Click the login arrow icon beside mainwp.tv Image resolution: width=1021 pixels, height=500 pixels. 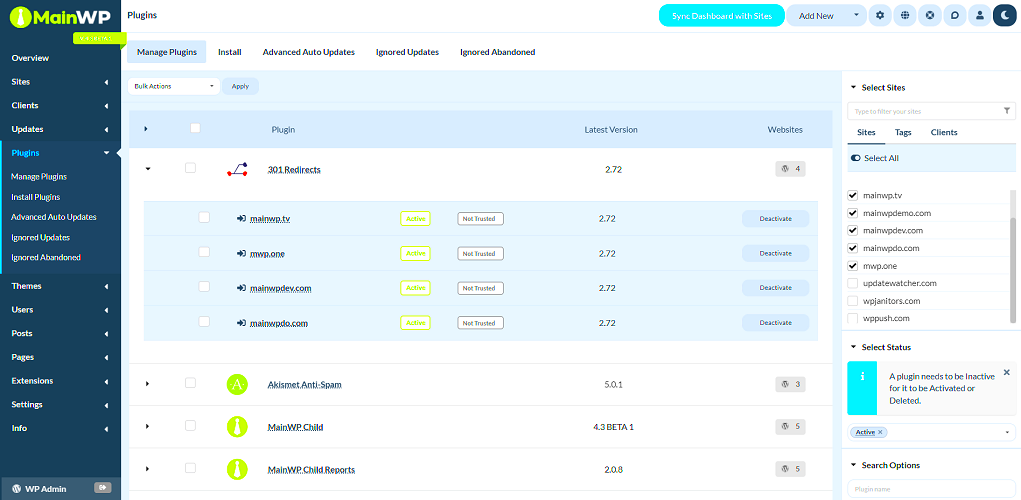click(x=241, y=219)
